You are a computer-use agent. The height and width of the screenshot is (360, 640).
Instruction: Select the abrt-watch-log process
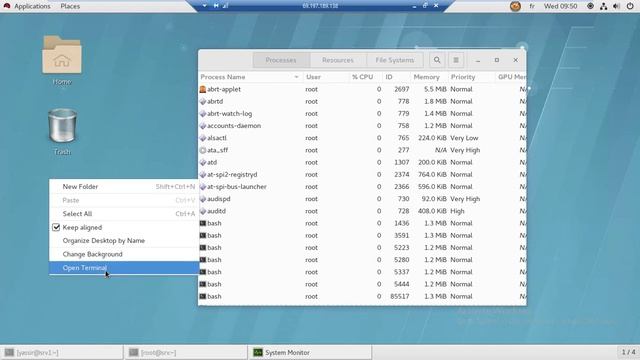pyautogui.click(x=229, y=113)
